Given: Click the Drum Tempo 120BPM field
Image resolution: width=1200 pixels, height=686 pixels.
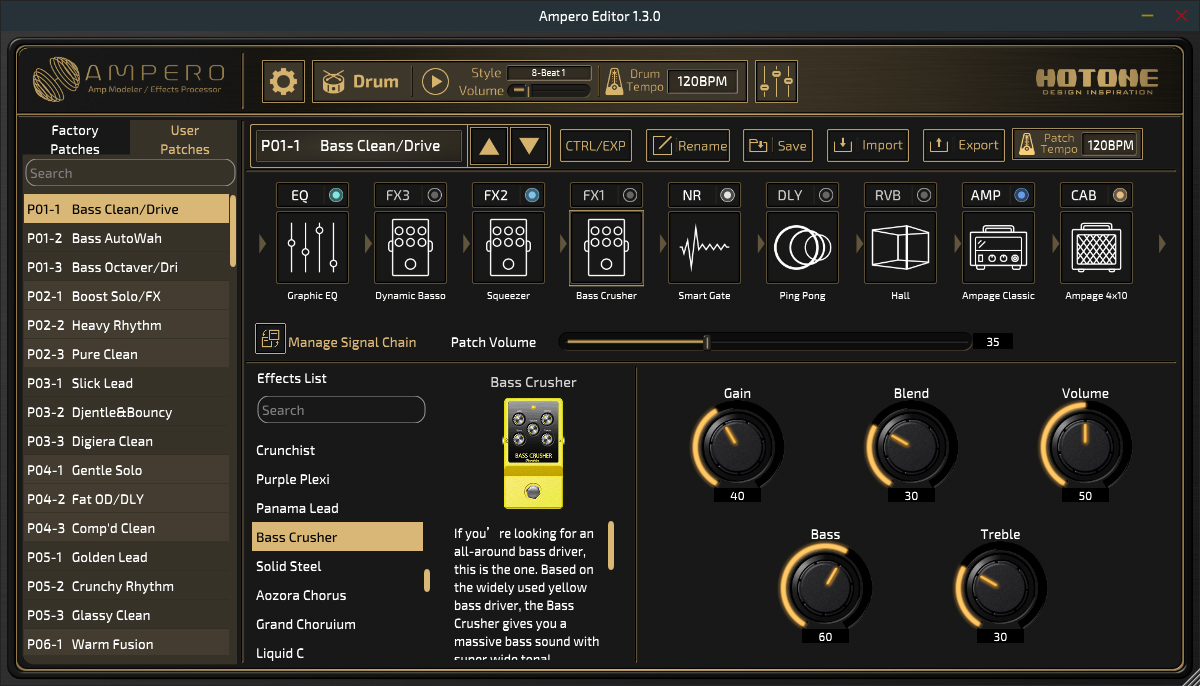Looking at the screenshot, I should pyautogui.click(x=704, y=82).
